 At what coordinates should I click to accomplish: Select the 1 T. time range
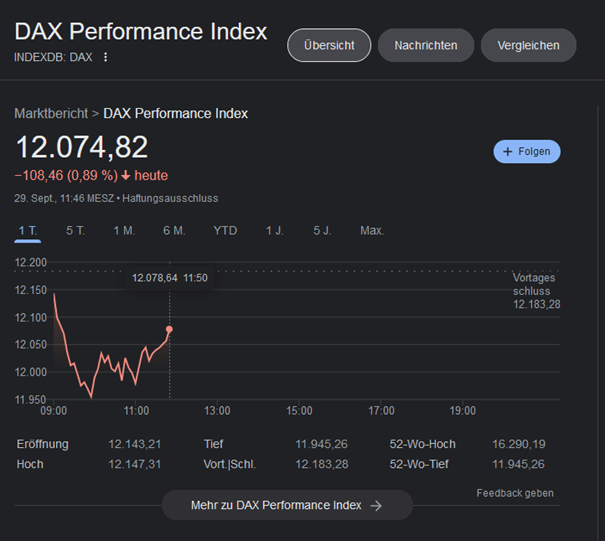pos(28,231)
